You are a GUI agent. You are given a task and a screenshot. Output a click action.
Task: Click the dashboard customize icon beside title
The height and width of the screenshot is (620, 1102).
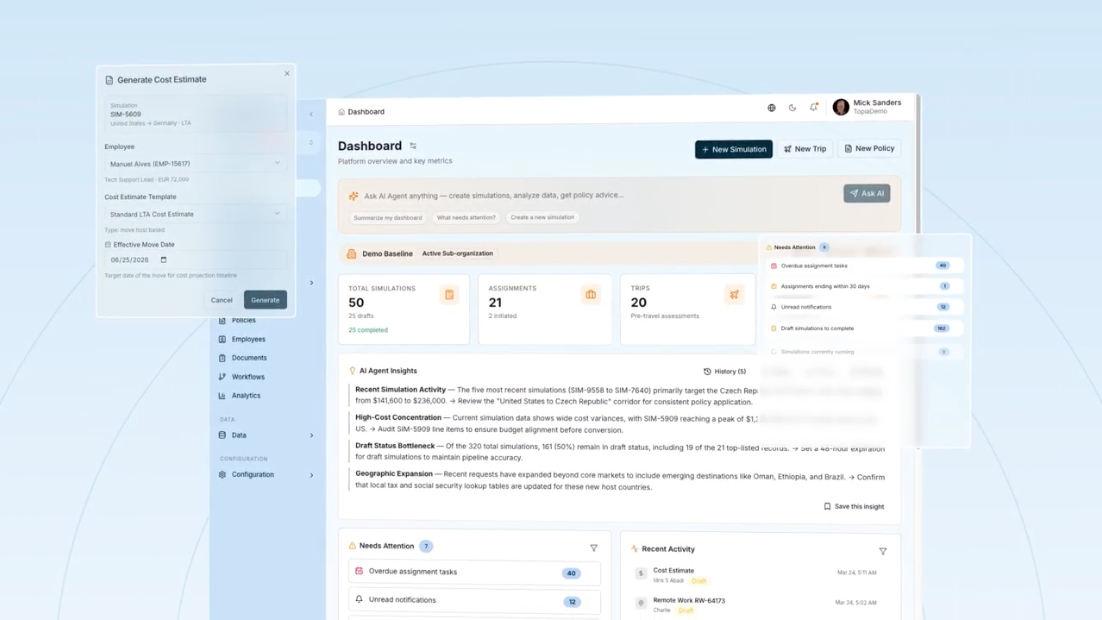click(x=413, y=146)
